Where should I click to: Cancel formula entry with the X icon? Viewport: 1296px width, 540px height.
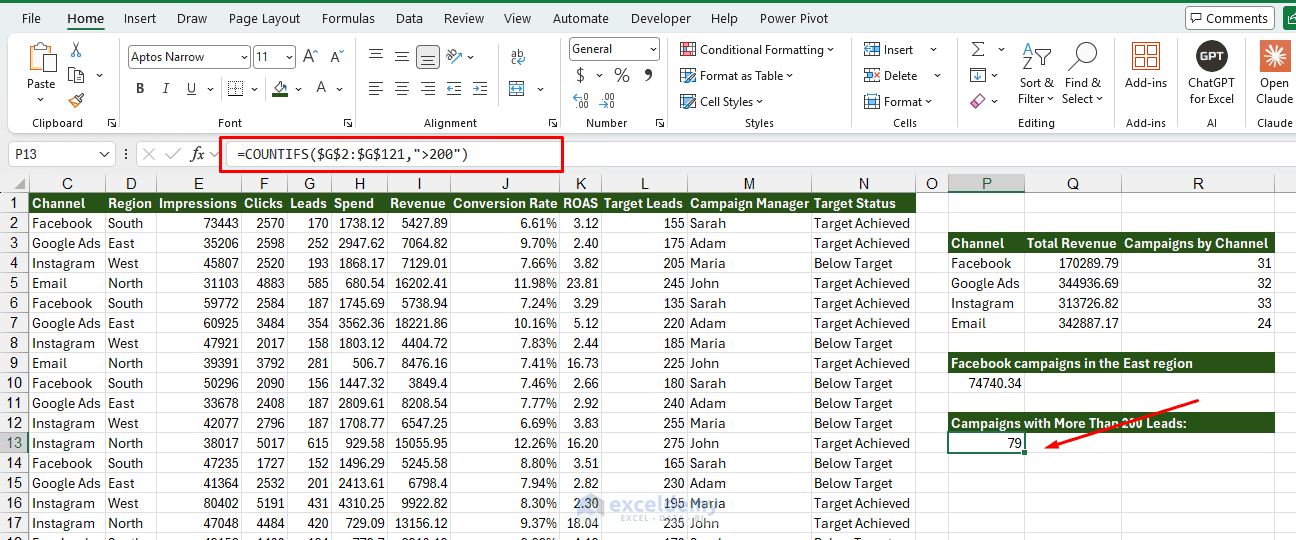tap(149, 154)
